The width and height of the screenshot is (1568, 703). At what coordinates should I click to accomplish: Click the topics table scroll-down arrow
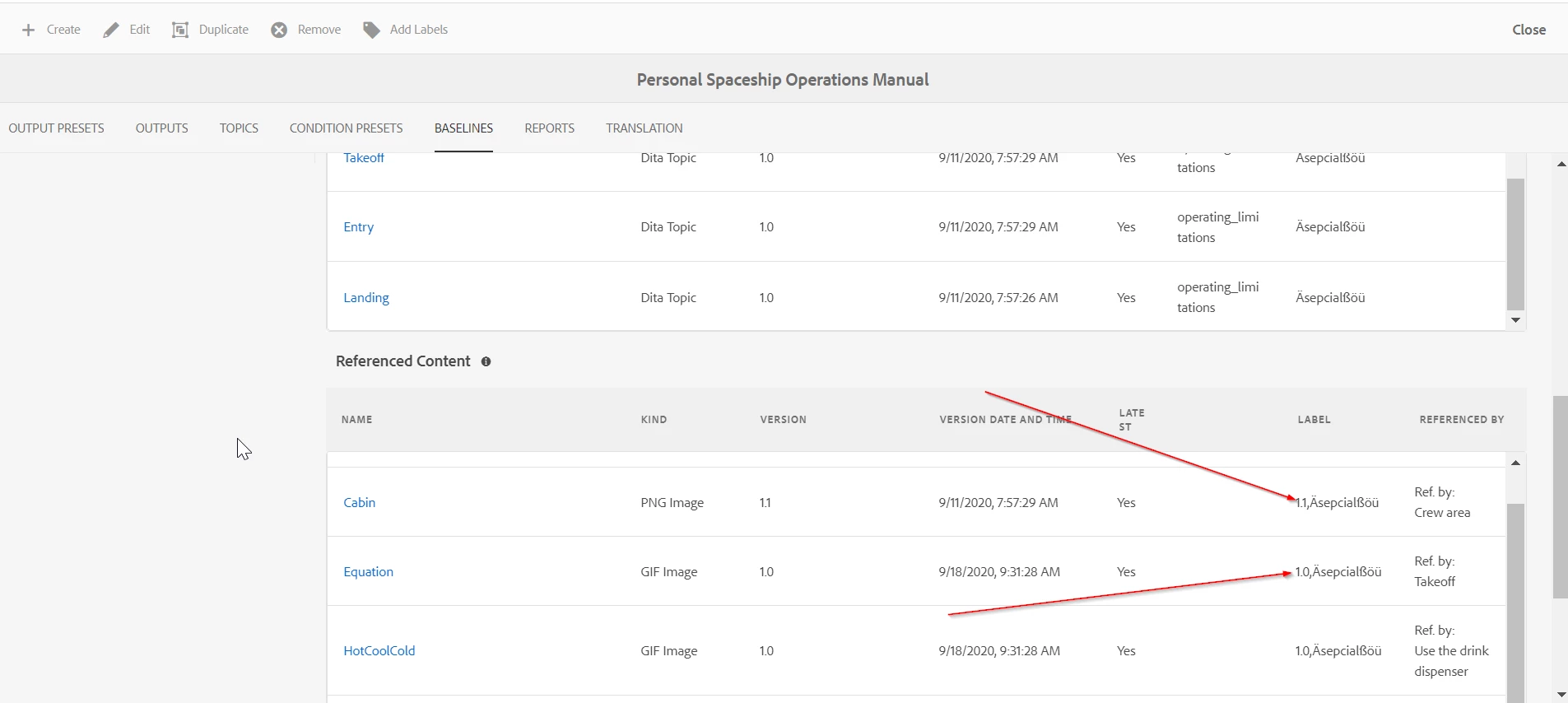[1515, 320]
